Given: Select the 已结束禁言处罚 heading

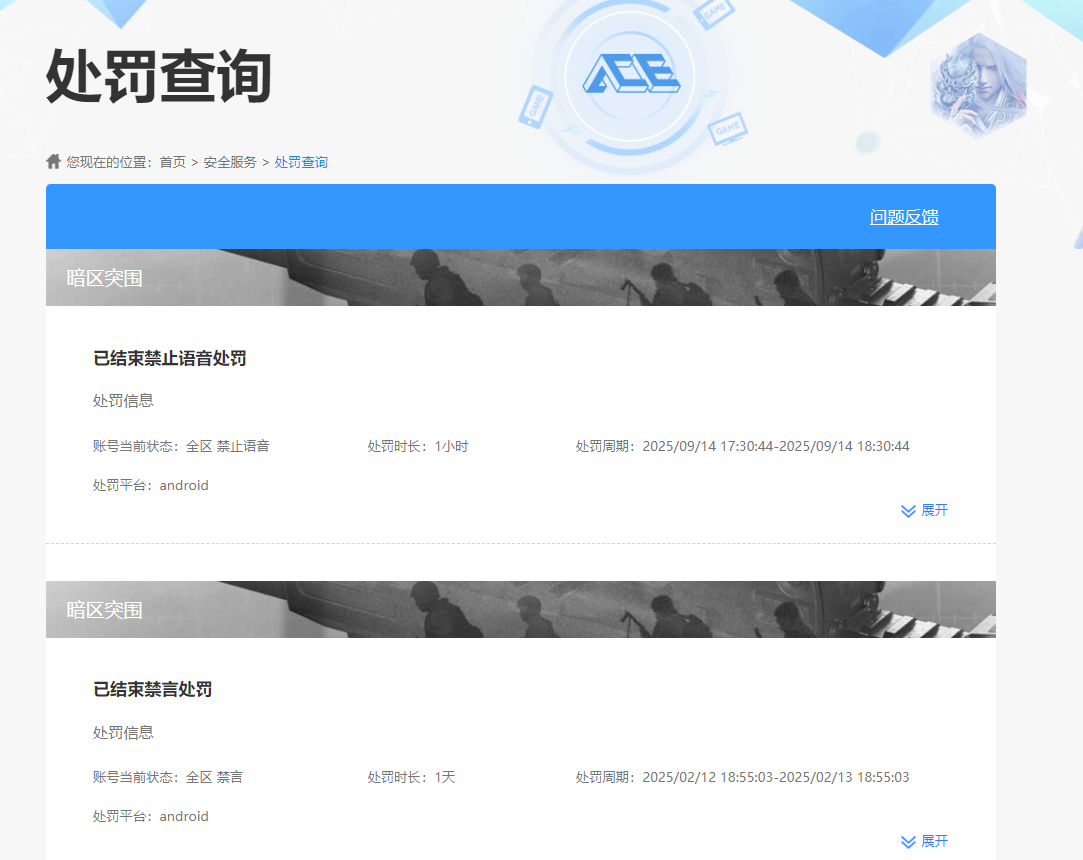Looking at the screenshot, I should 153,689.
